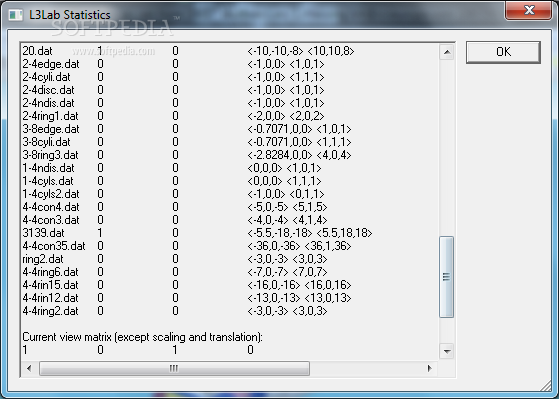Click the OK button
This screenshot has width=559, height=399.
click(503, 52)
